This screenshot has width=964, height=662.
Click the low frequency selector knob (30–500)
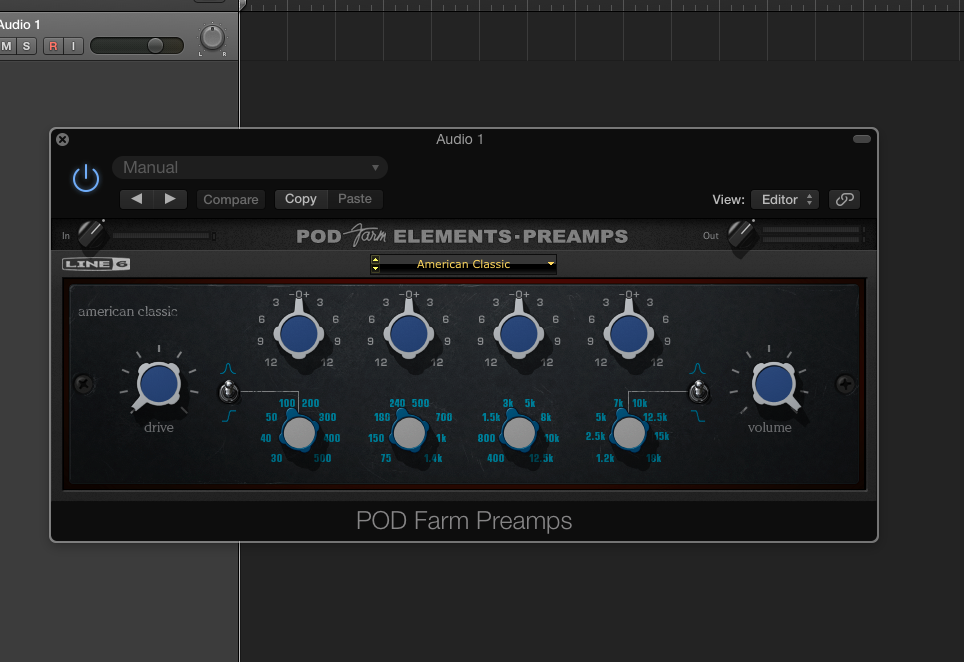pyautogui.click(x=299, y=433)
